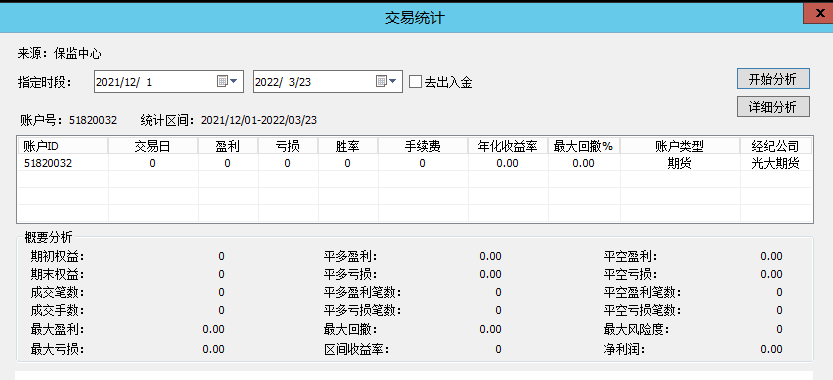Click the 胜率 column header
Screen dimensions: 833x380
(348, 146)
